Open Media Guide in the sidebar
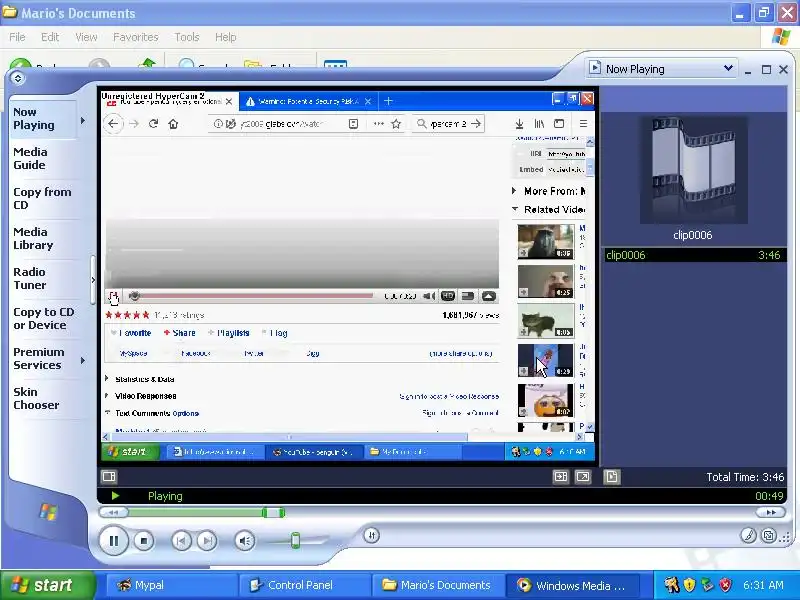The image size is (800, 600). (x=30, y=158)
